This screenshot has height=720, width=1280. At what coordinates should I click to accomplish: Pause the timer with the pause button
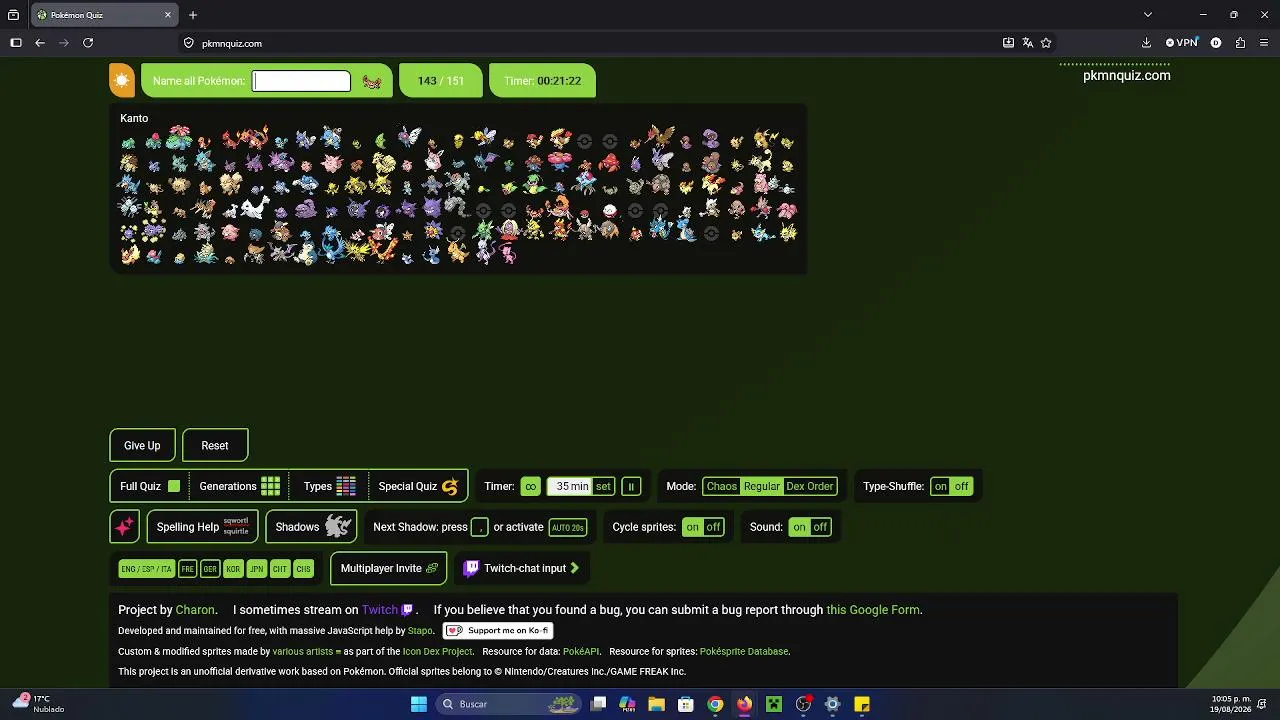[631, 487]
